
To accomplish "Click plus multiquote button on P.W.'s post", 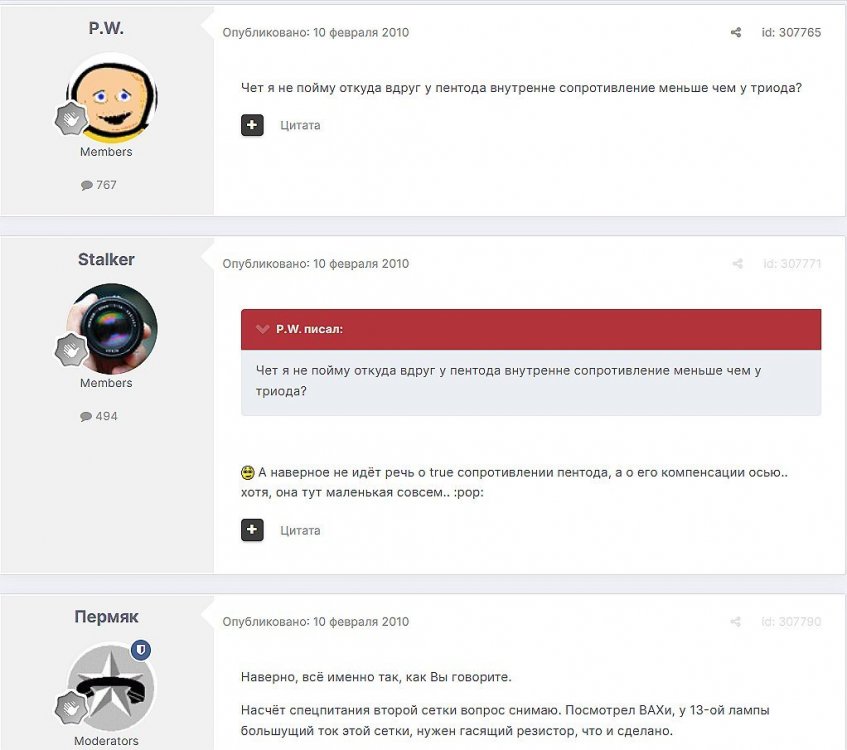I will [x=252, y=125].
